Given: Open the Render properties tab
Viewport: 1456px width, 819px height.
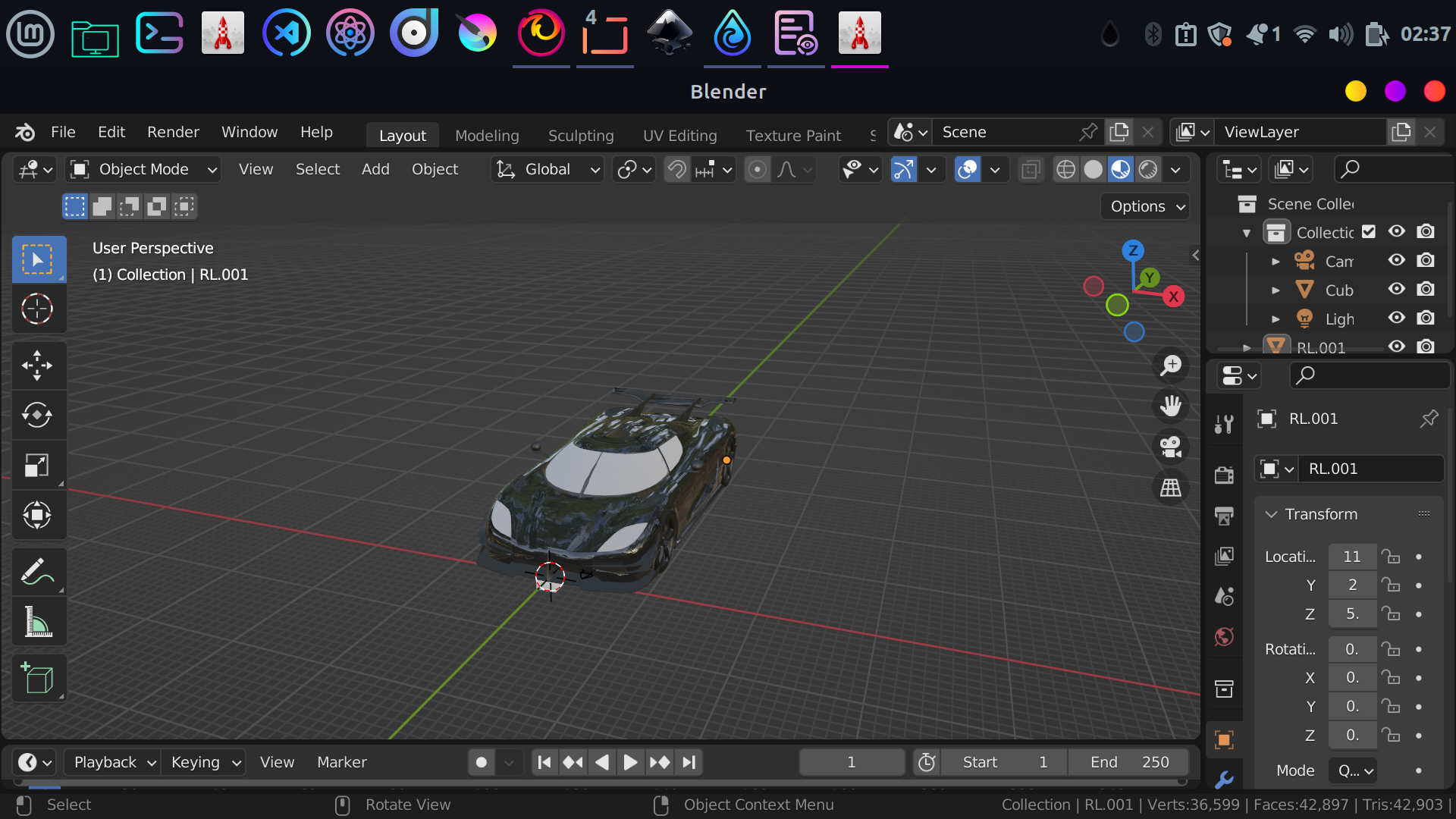Looking at the screenshot, I should [x=1224, y=475].
